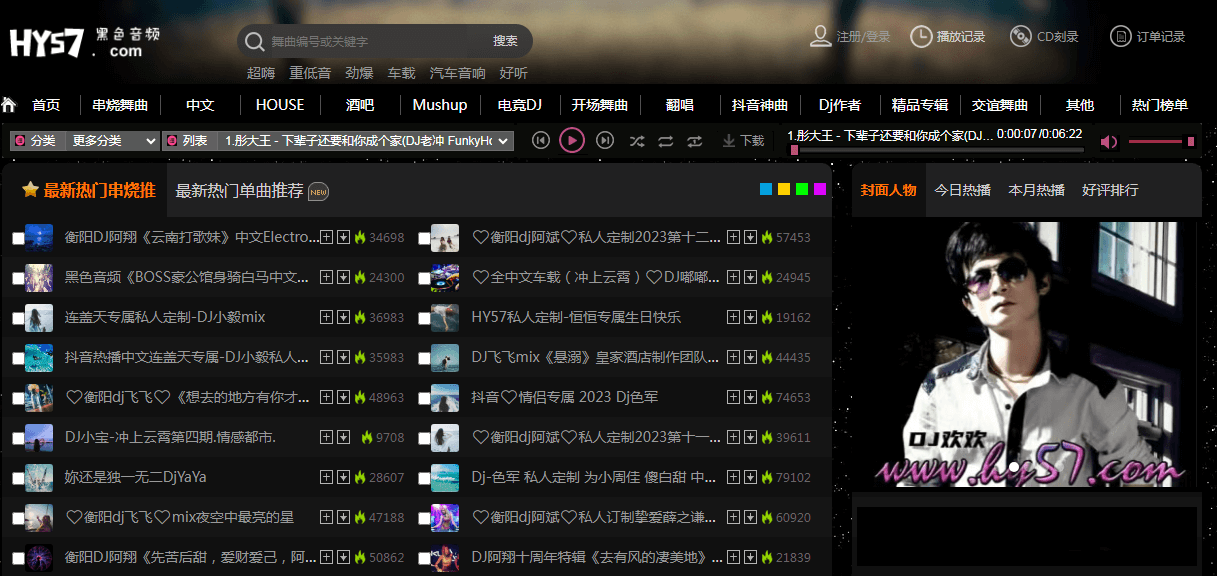Skip to the next track

604,141
